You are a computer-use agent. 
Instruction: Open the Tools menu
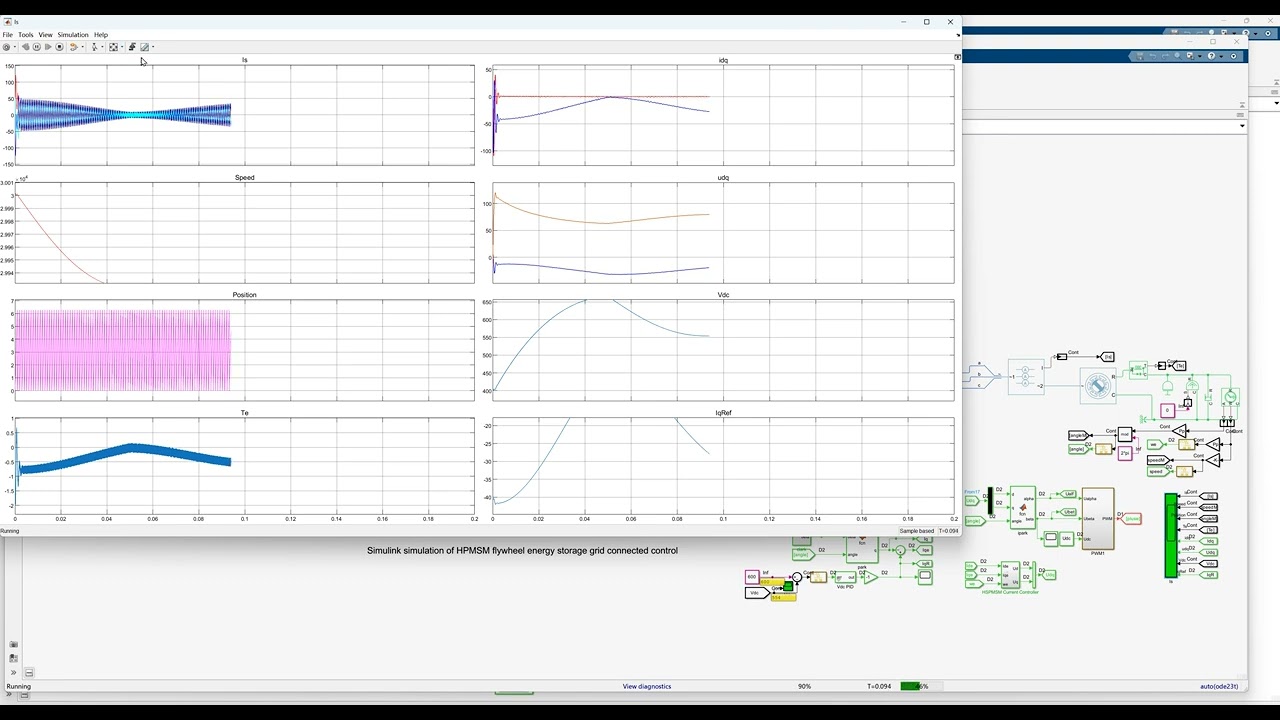26,35
